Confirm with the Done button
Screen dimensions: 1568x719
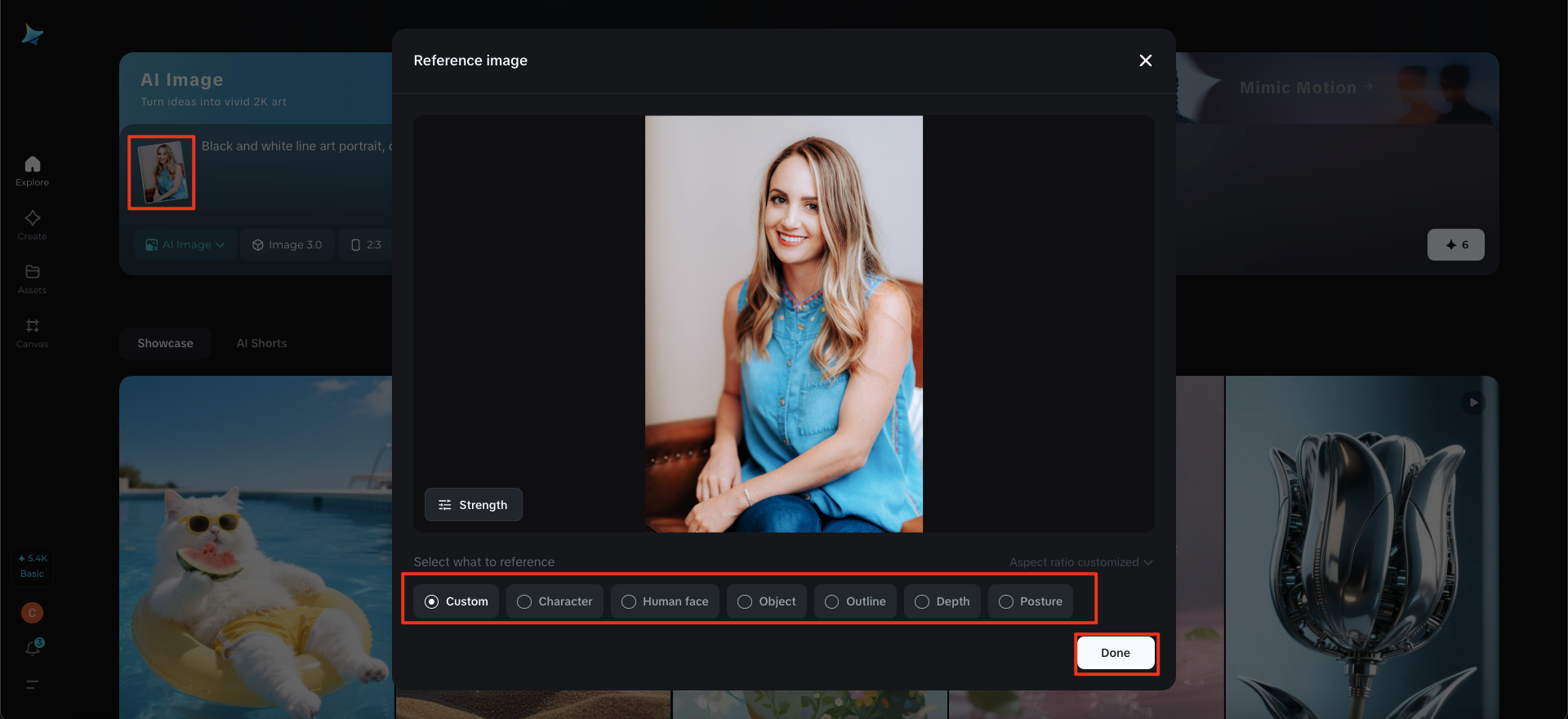(1116, 653)
